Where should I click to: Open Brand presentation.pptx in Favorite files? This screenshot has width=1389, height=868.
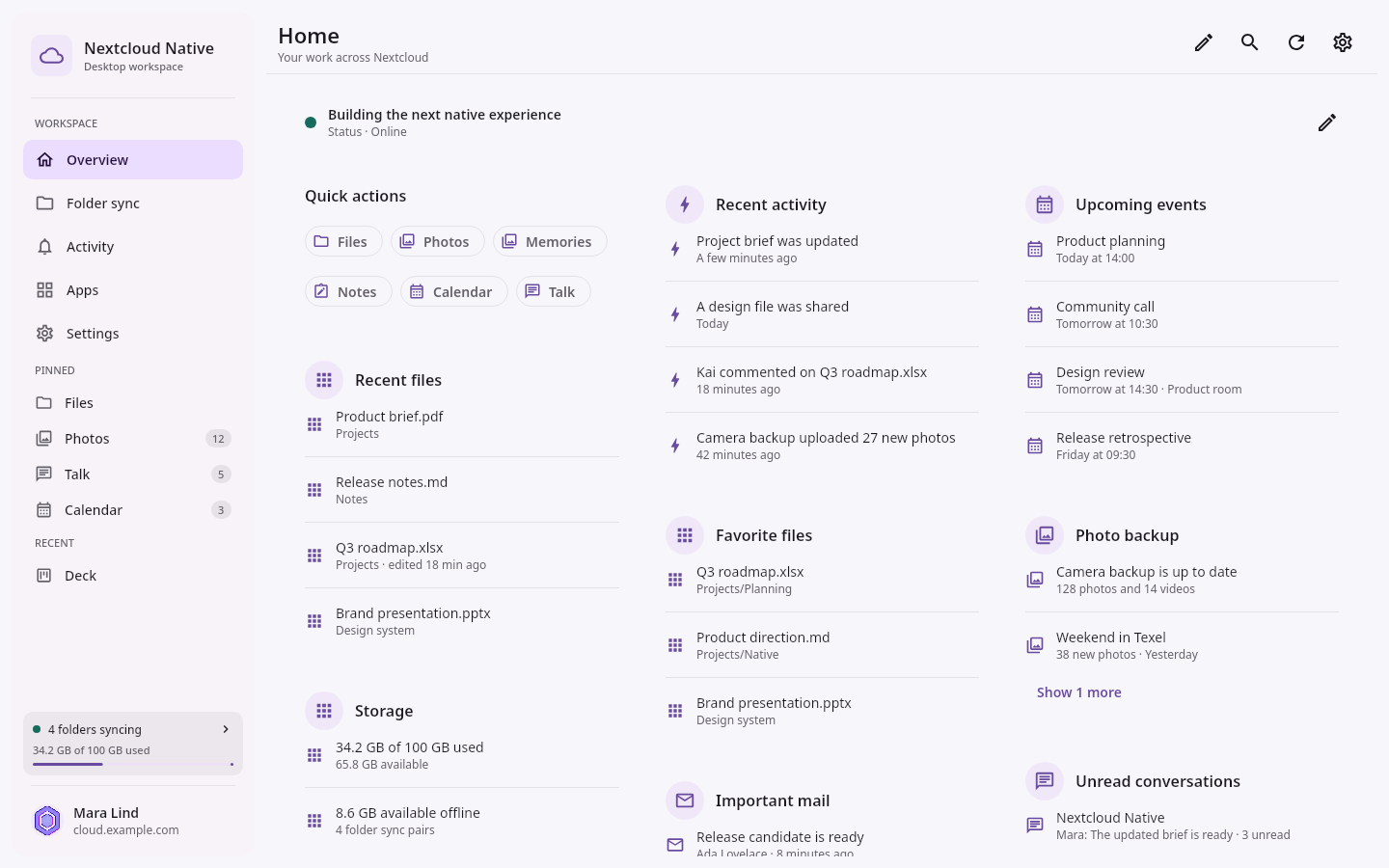pos(822,711)
